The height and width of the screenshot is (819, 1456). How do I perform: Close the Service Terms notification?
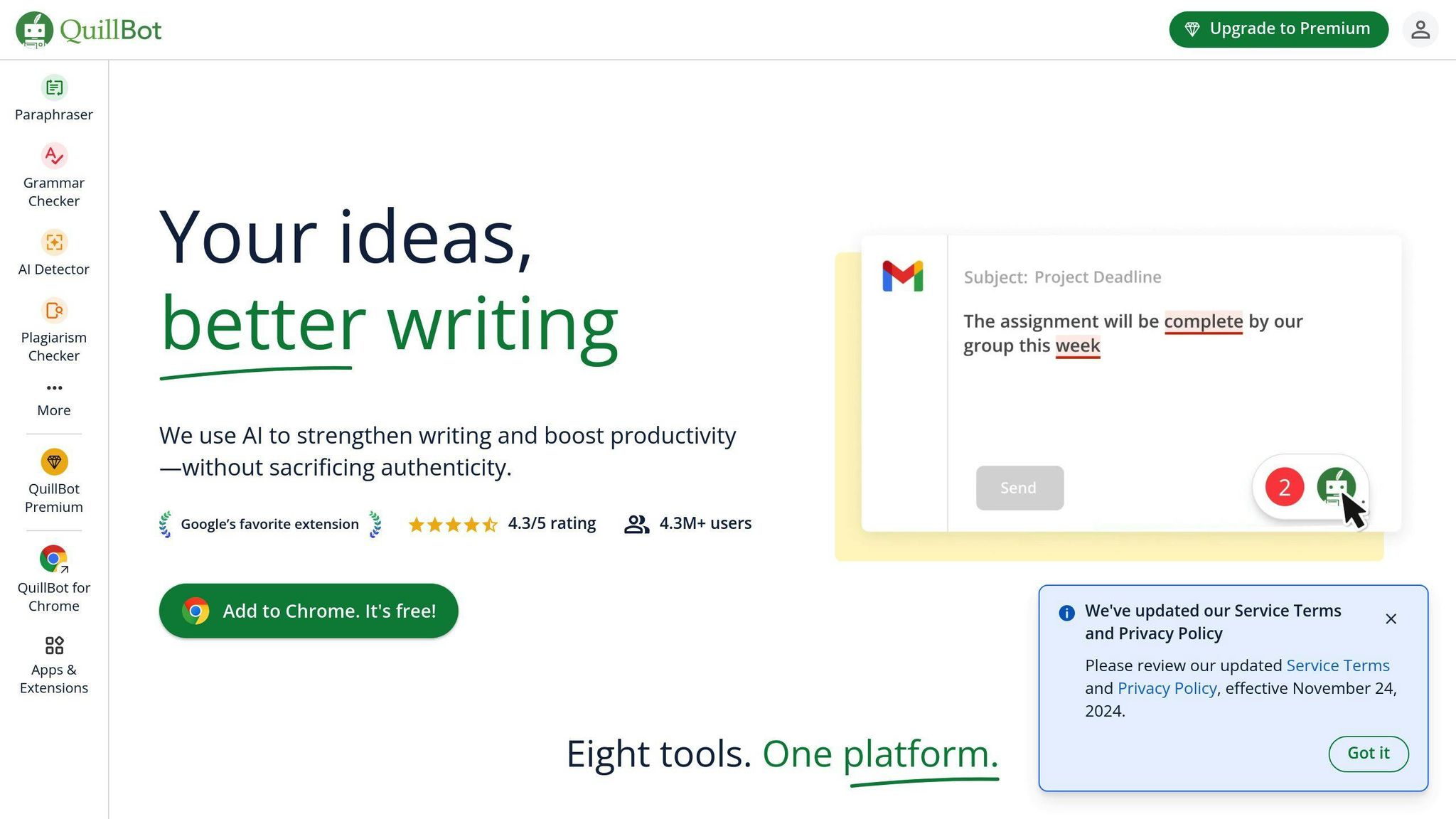pyautogui.click(x=1391, y=619)
